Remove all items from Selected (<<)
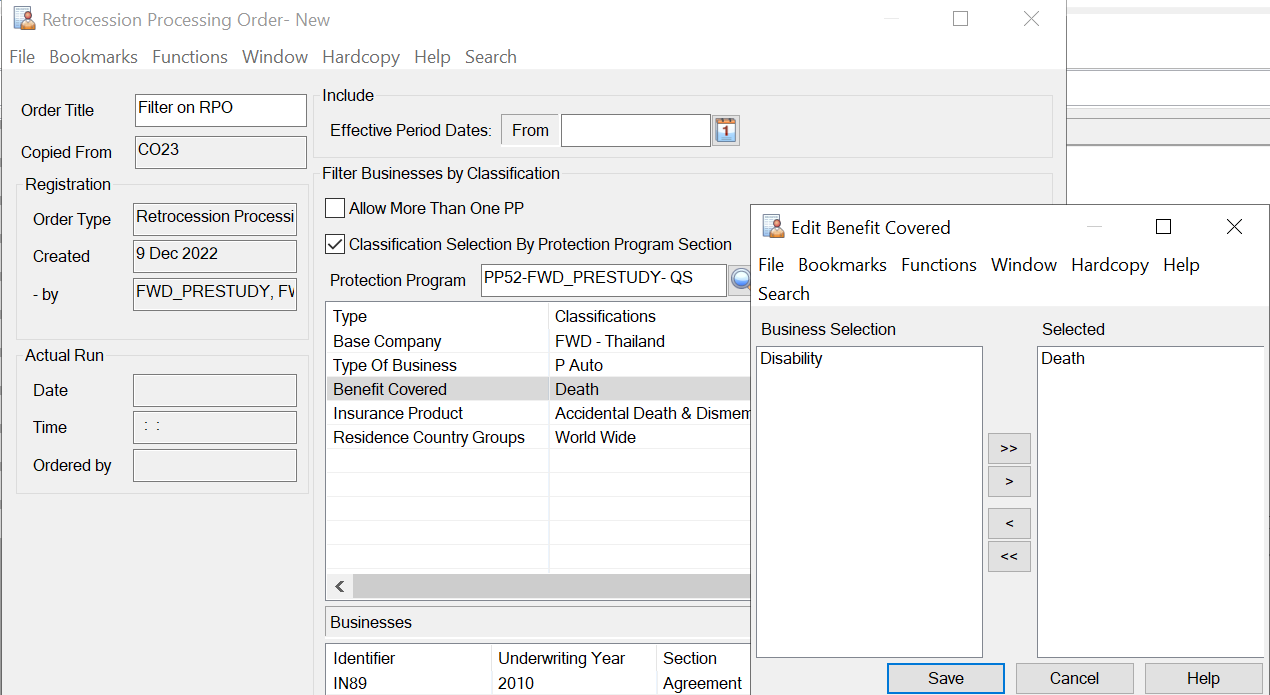Image resolution: width=1270 pixels, height=695 pixels. 1008,556
